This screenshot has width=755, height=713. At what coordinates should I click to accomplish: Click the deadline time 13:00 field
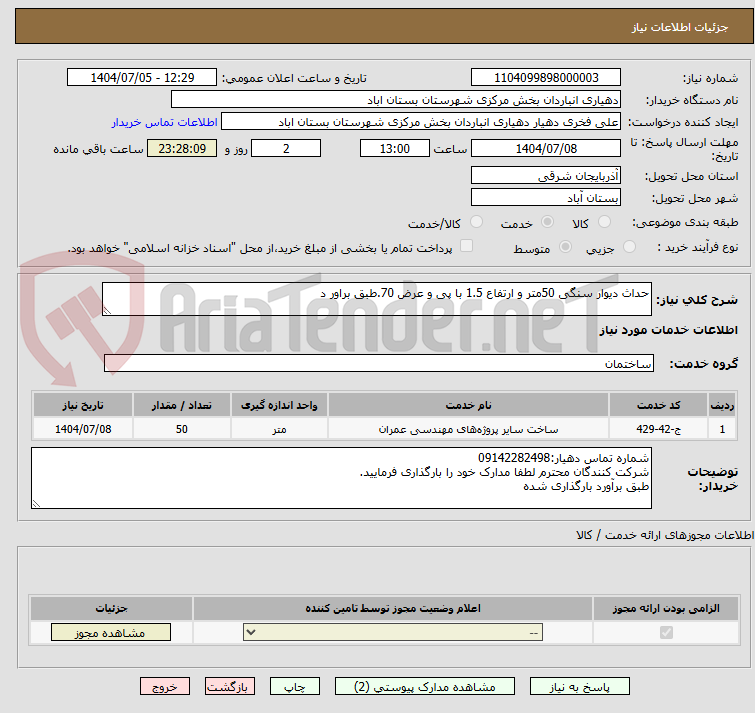point(395,148)
